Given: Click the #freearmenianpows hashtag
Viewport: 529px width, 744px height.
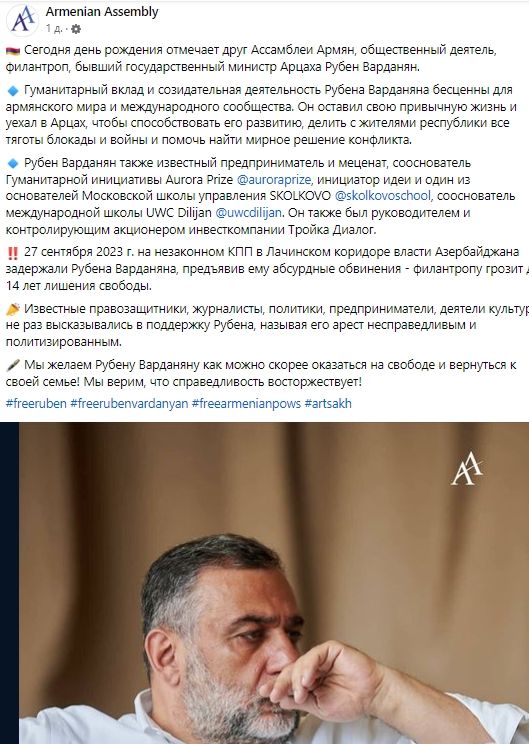Looking at the screenshot, I should [x=246, y=404].
